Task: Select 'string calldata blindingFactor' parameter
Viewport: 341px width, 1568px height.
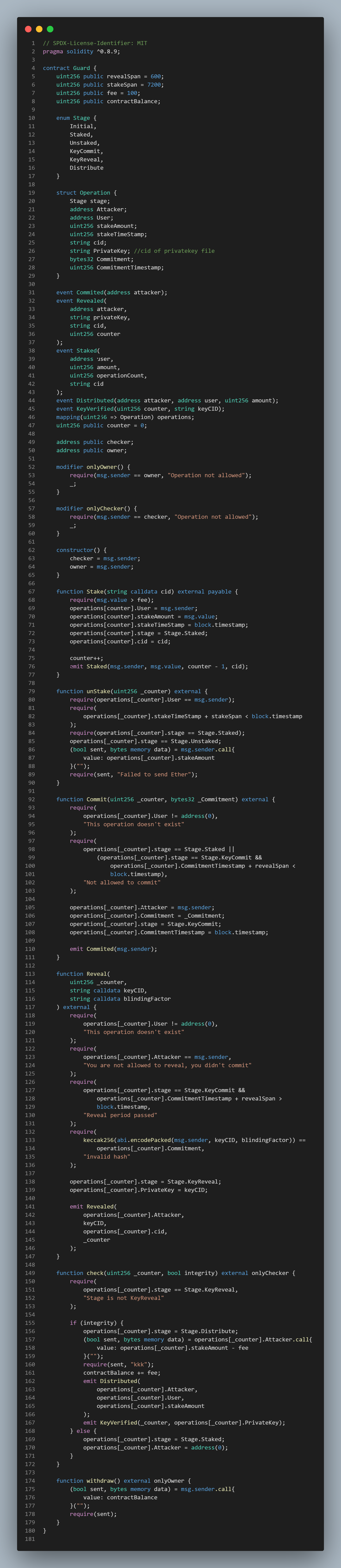Action: tap(120, 999)
